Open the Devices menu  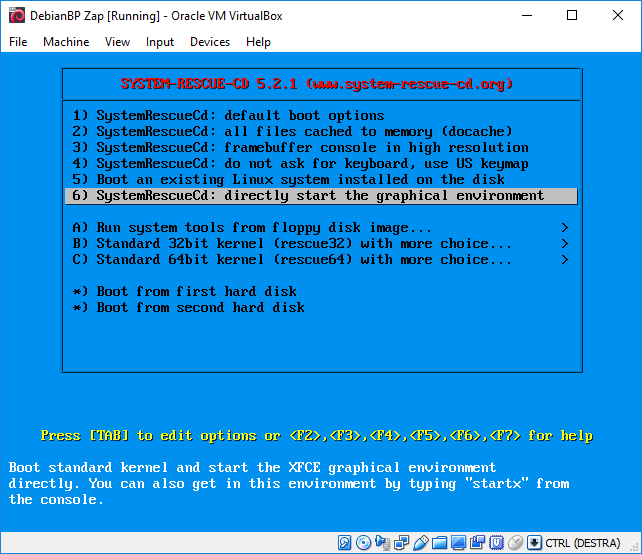[x=209, y=42]
